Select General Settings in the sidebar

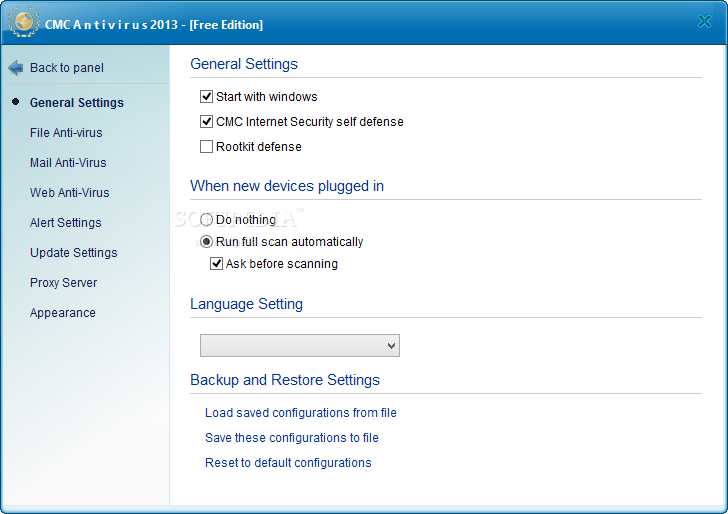tap(77, 103)
